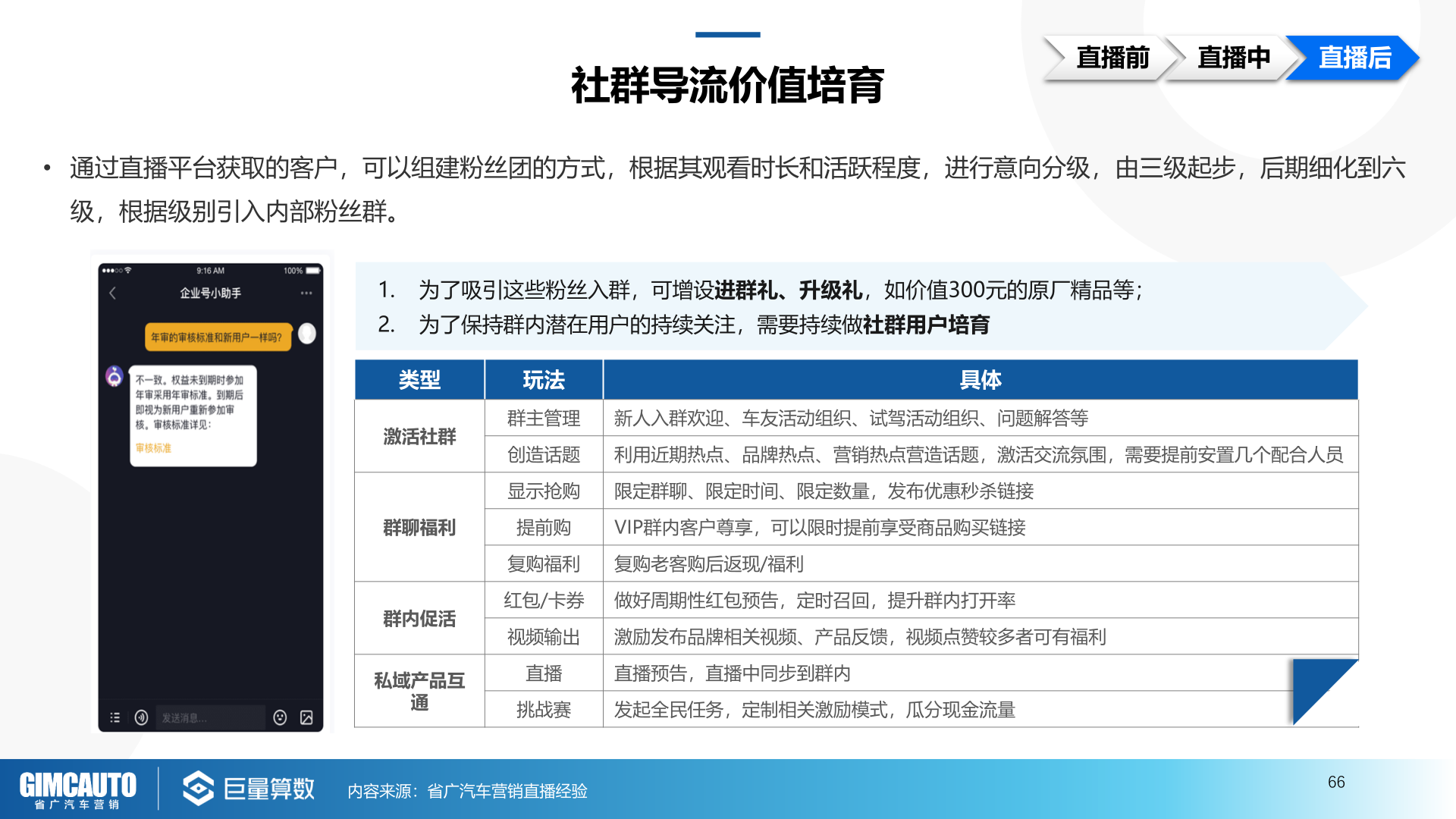The image size is (1456, 819).
Task: Tap the user avatar beside orange message
Action: pos(307,334)
